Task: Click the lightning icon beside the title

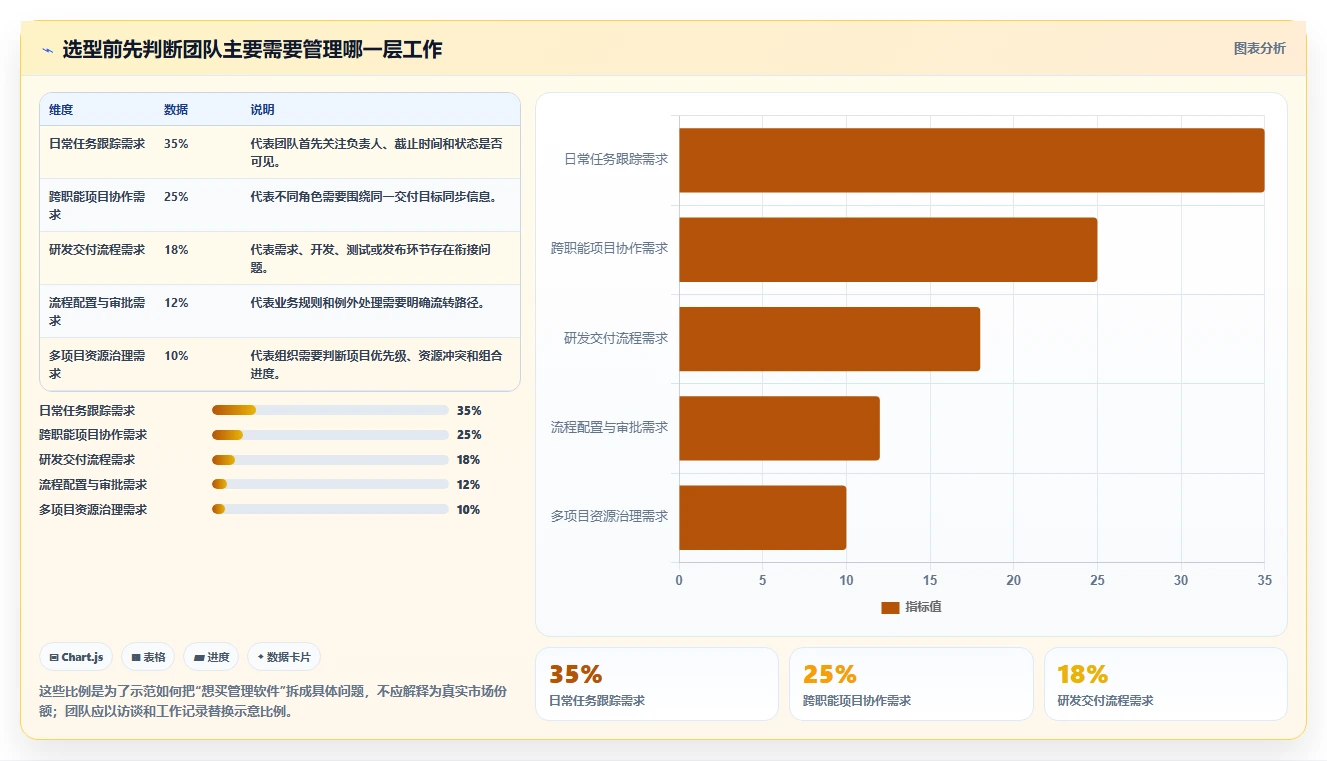Action: [x=47, y=50]
